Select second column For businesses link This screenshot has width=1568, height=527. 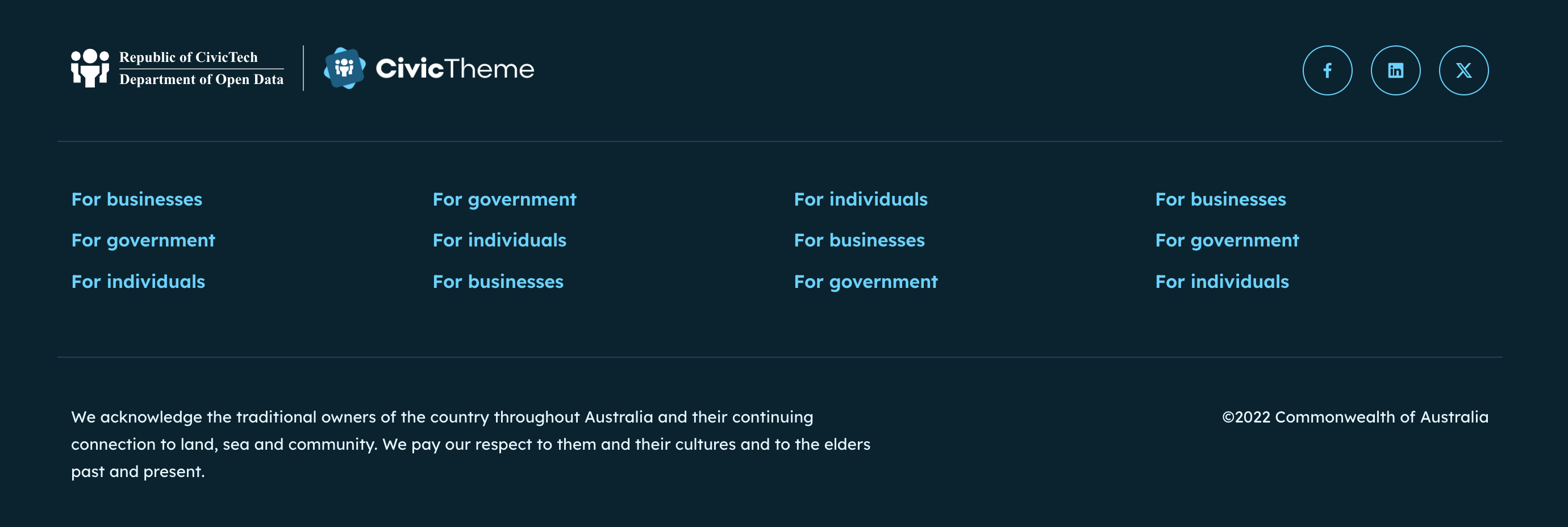498,282
